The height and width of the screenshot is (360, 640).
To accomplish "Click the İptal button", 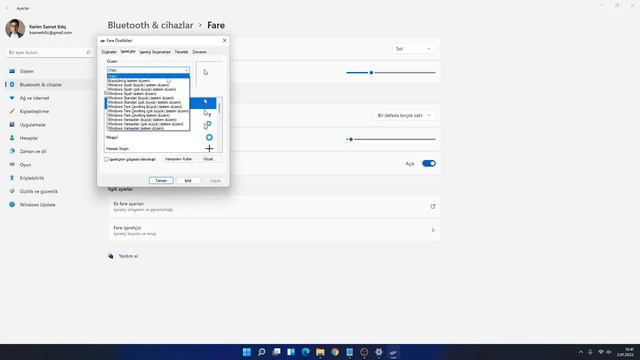I will [x=188, y=180].
